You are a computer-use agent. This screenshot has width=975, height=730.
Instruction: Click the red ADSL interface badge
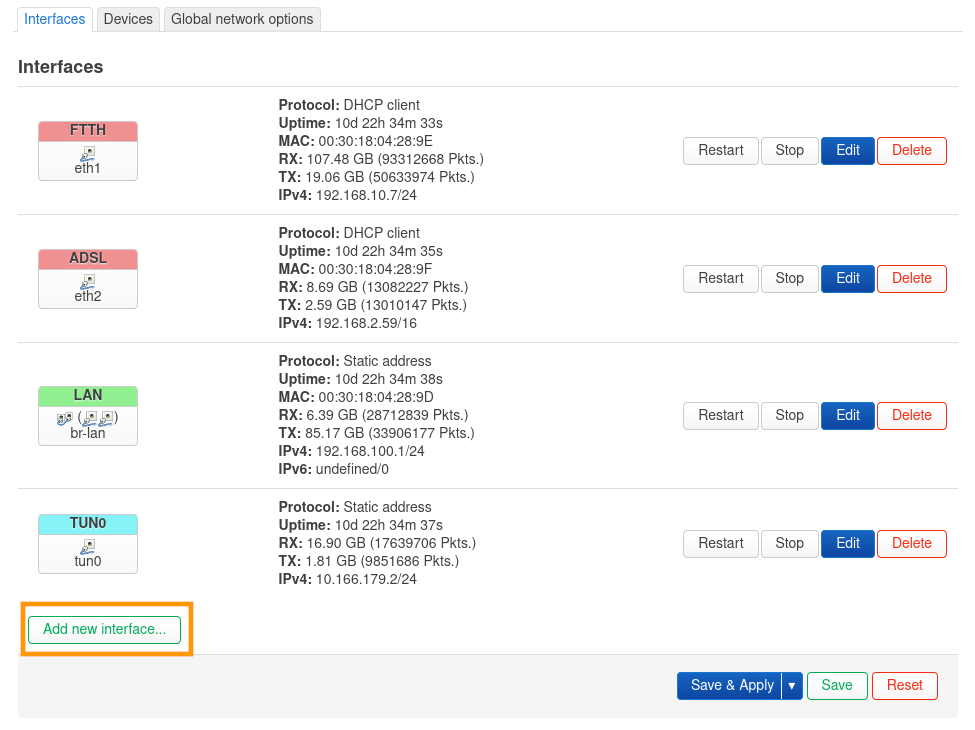click(88, 259)
